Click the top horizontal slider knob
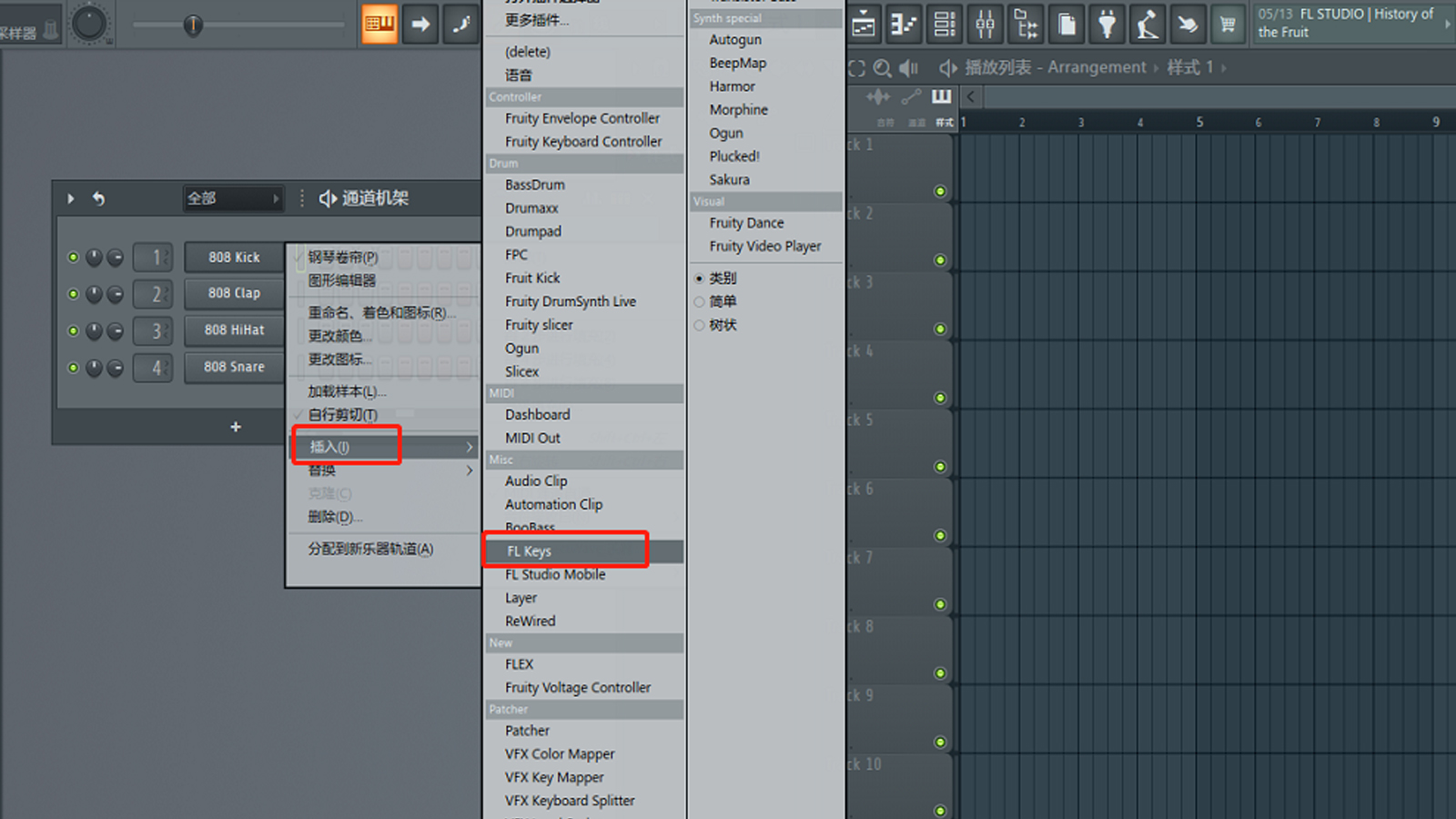 pyautogui.click(x=193, y=25)
